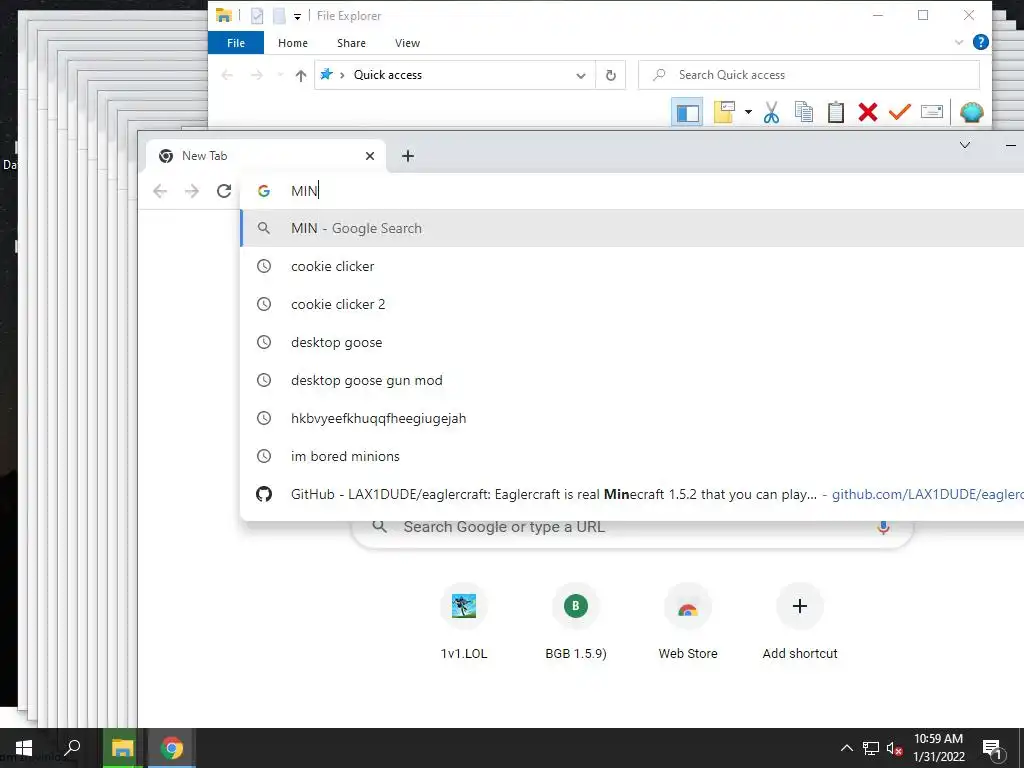1024x768 pixels.
Task: Open the View tab in File Explorer
Action: (x=408, y=43)
